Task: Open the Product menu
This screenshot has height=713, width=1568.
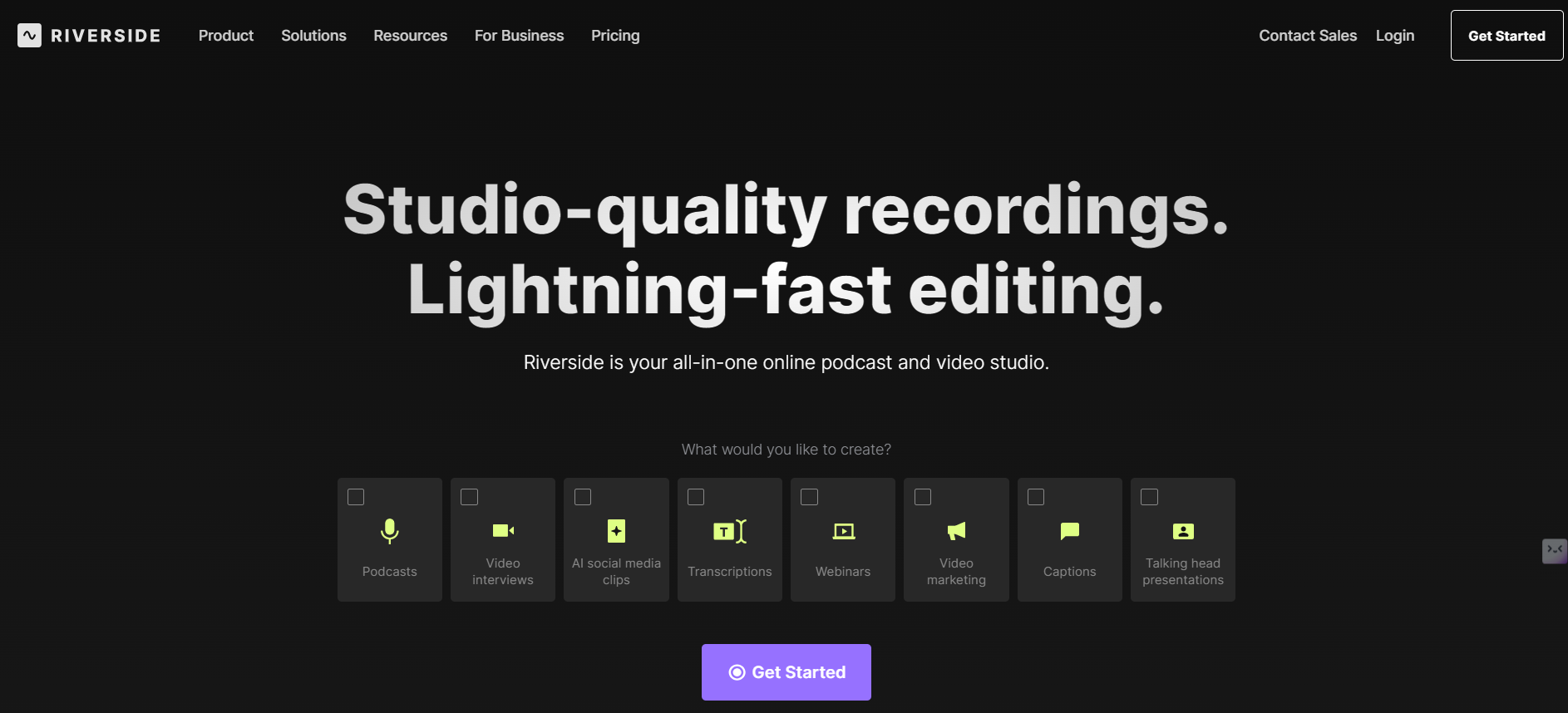Action: tap(226, 36)
